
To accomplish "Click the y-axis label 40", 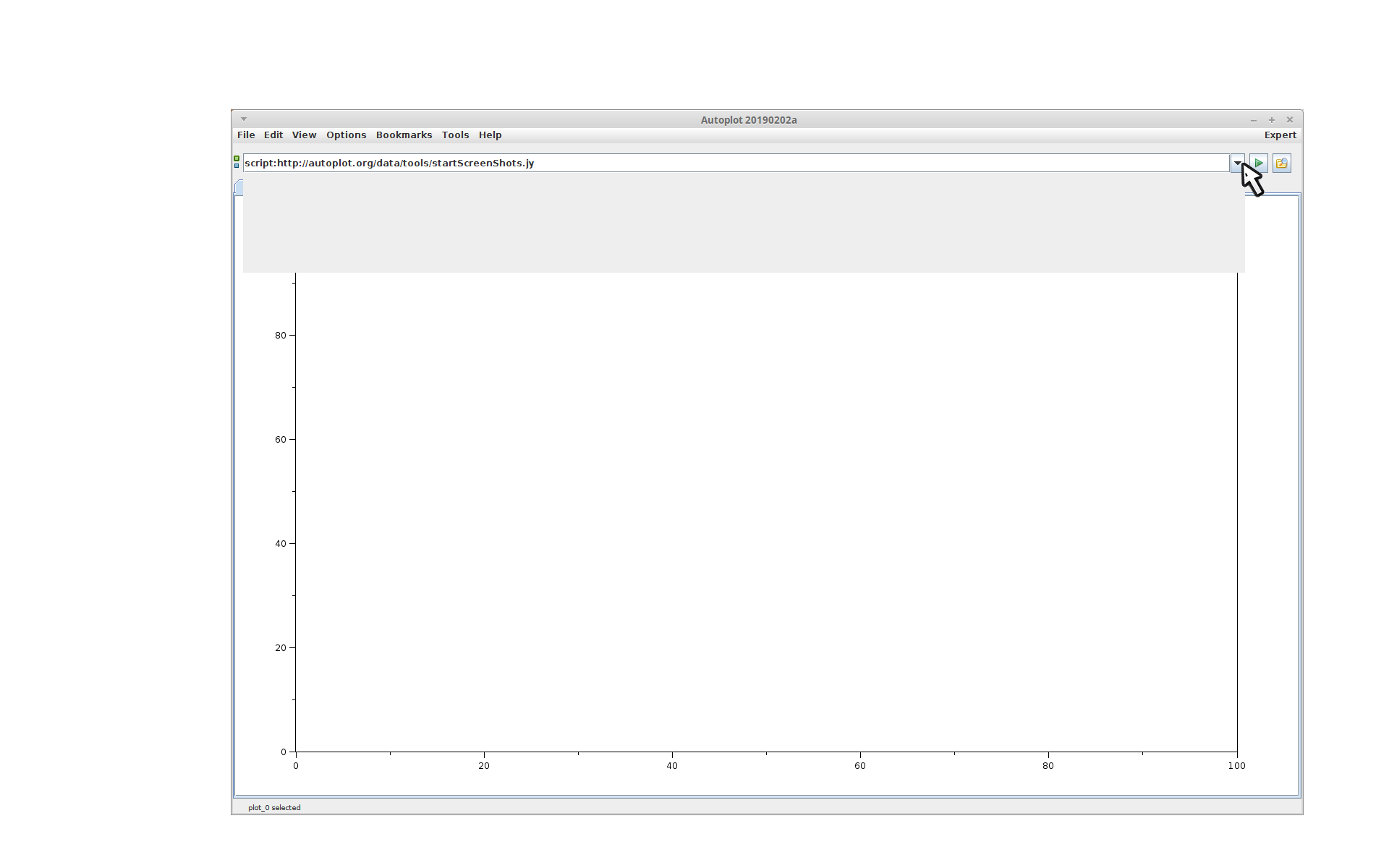I will [280, 544].
